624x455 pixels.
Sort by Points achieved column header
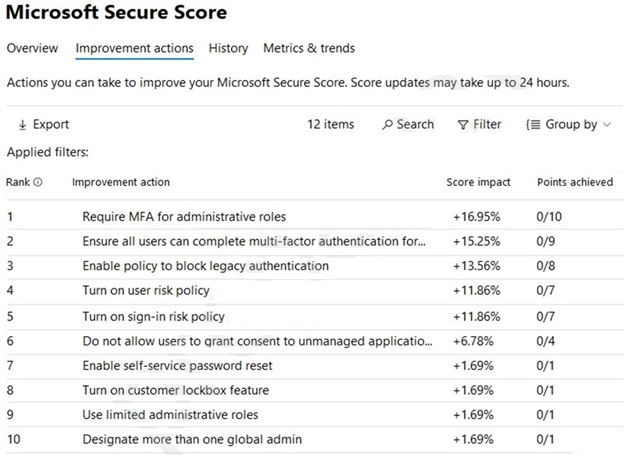coord(575,182)
